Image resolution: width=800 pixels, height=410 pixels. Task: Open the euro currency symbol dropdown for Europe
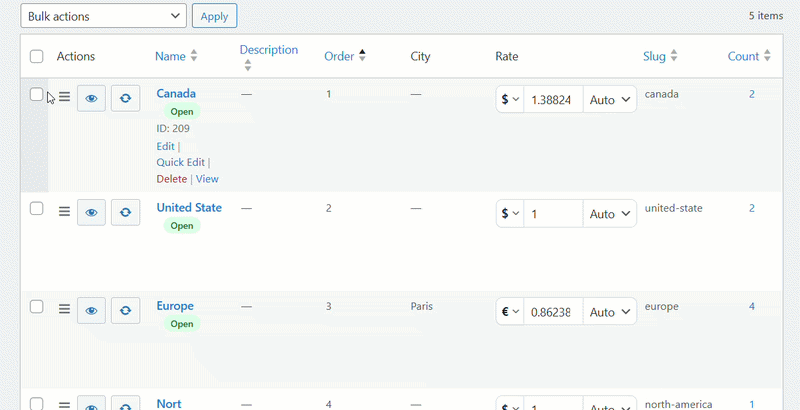pyautogui.click(x=510, y=312)
